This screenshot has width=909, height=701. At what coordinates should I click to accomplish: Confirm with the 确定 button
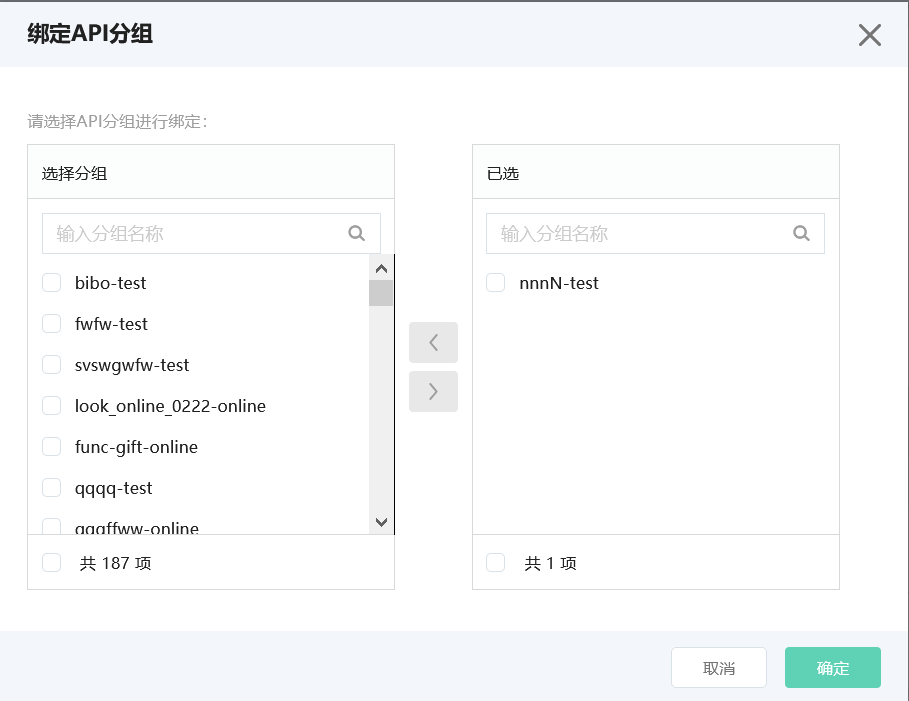coord(832,668)
